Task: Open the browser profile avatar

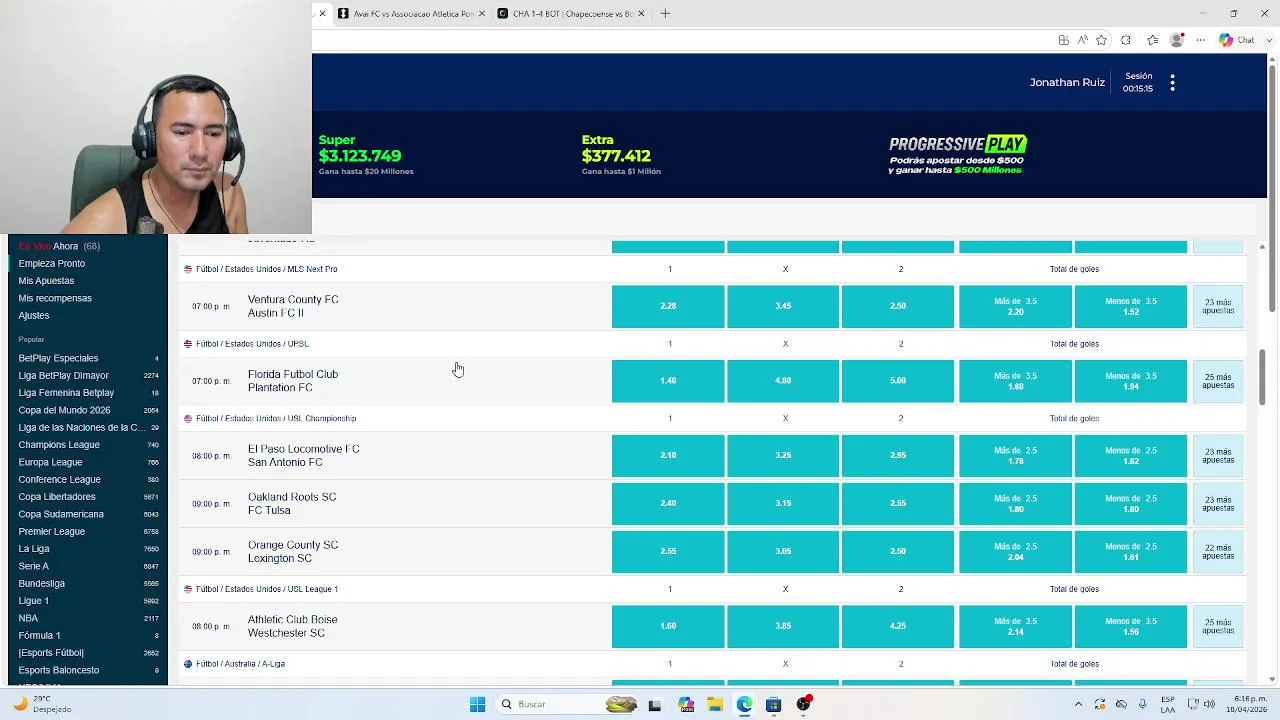Action: [x=1177, y=40]
